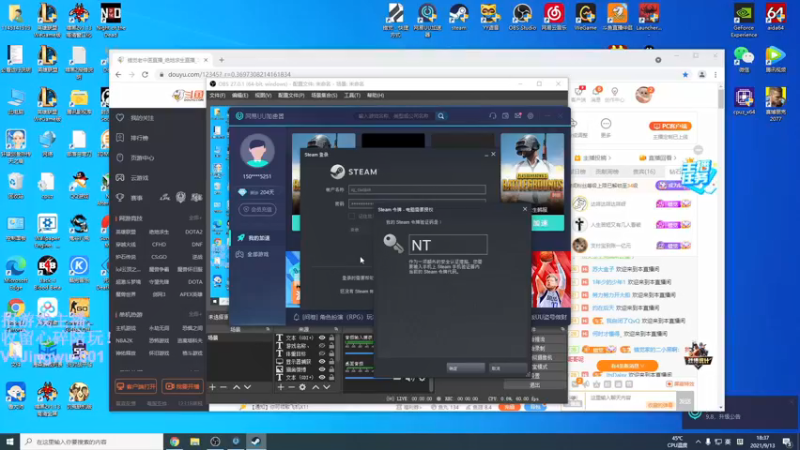This screenshot has width=800, height=450.
Task: Toggle visibility of first text source in OBS
Action: pos(322,338)
